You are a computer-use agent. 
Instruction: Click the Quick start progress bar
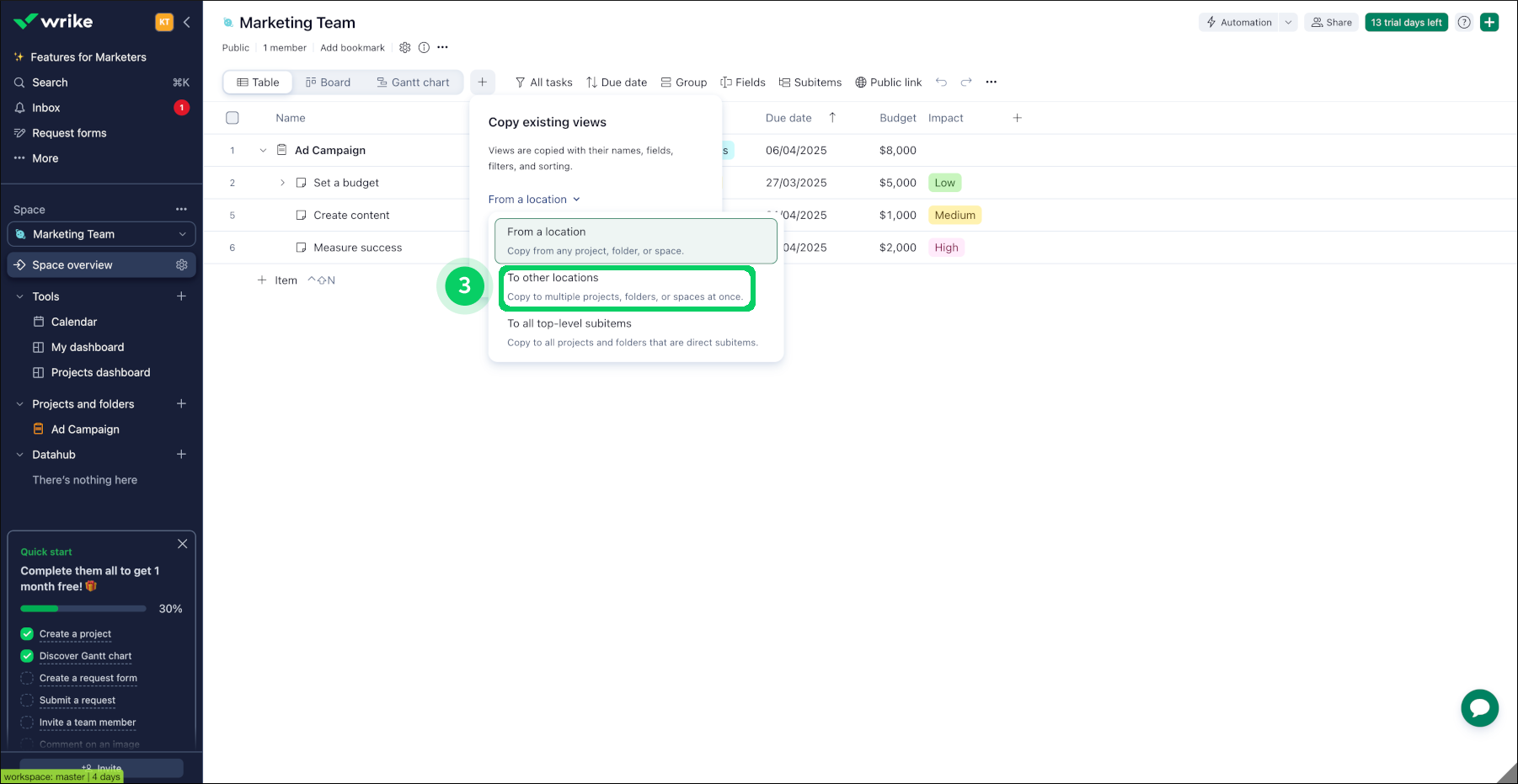(x=83, y=609)
